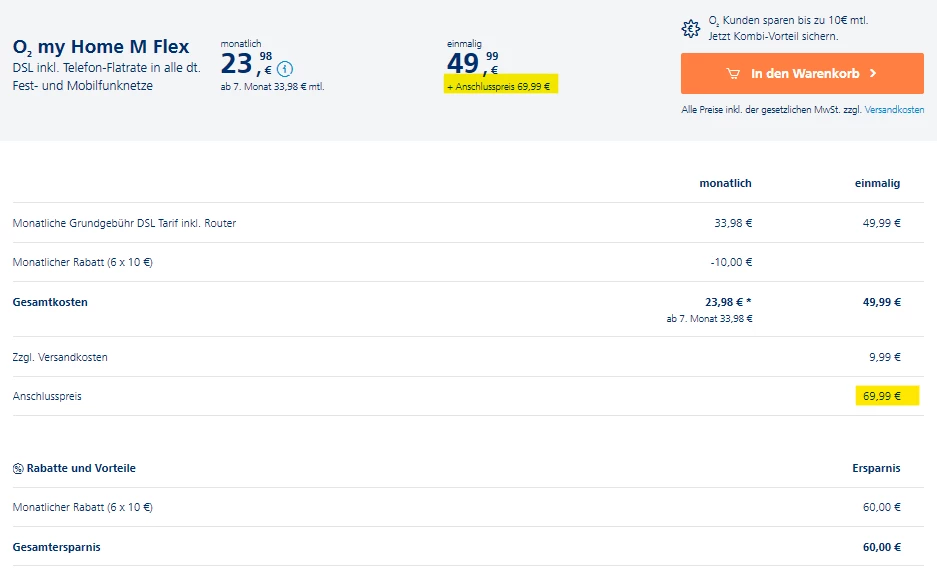
Task: Click the Zzgl. Versandkosten row label
Action: coord(60,357)
